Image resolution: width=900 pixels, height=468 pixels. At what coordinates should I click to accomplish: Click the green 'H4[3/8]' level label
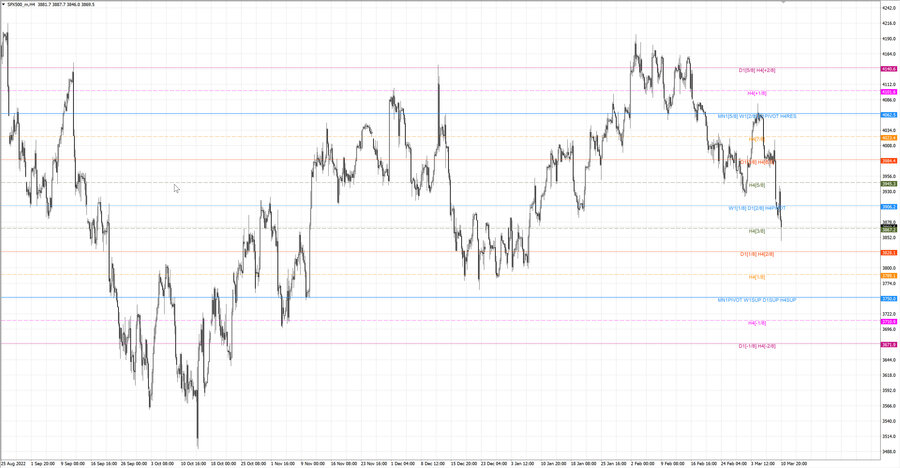pyautogui.click(x=757, y=231)
